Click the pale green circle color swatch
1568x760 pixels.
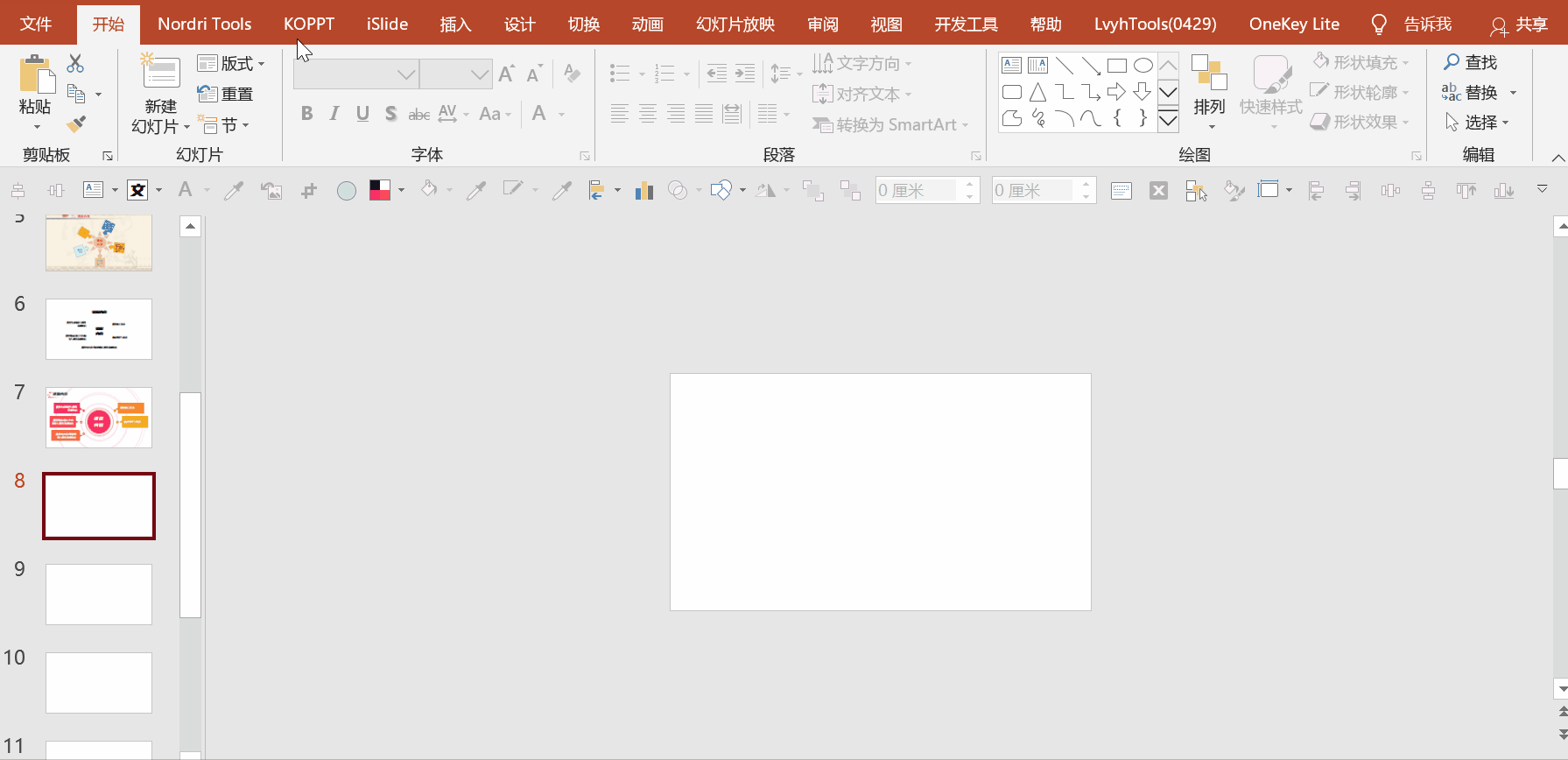[347, 190]
